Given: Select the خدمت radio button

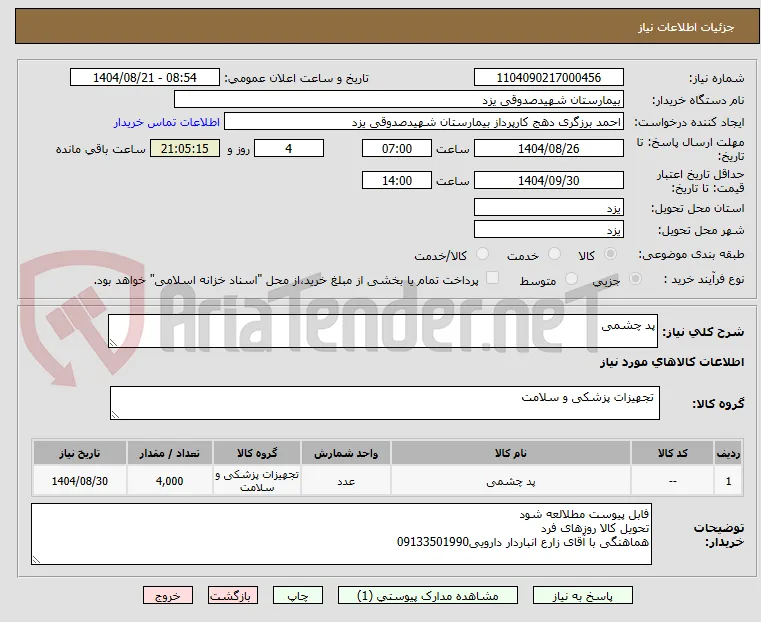Looking at the screenshot, I should [x=554, y=254].
